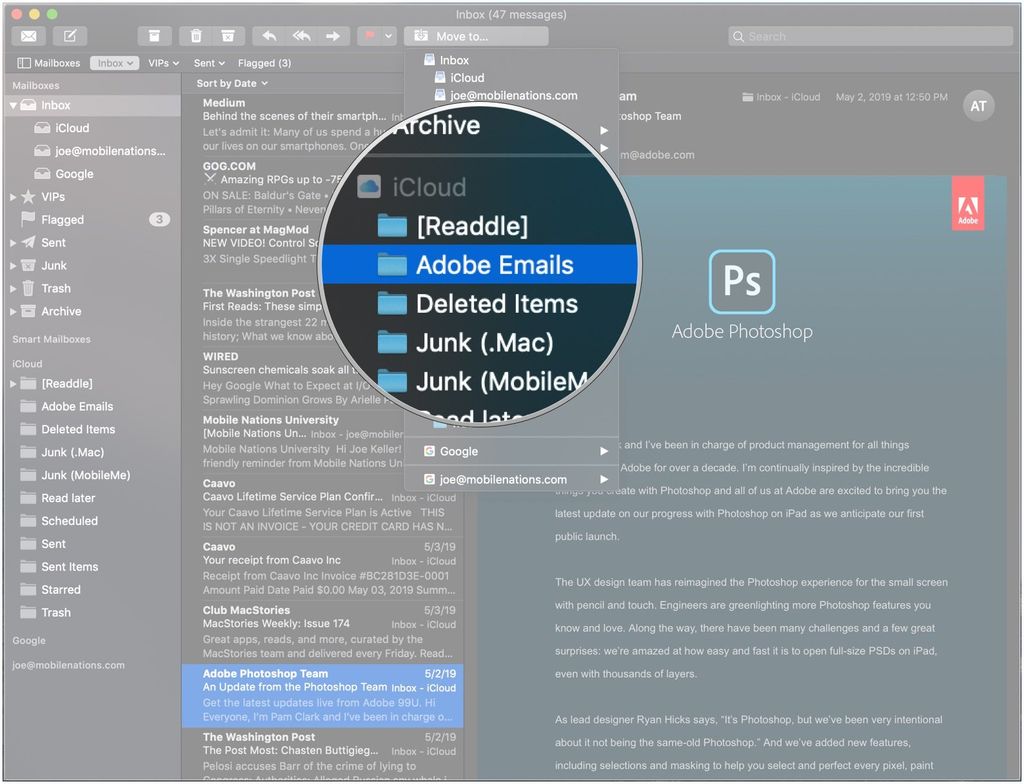This screenshot has width=1024, height=784.
Task: Open the Sort by Date dropdown
Action: (232, 83)
